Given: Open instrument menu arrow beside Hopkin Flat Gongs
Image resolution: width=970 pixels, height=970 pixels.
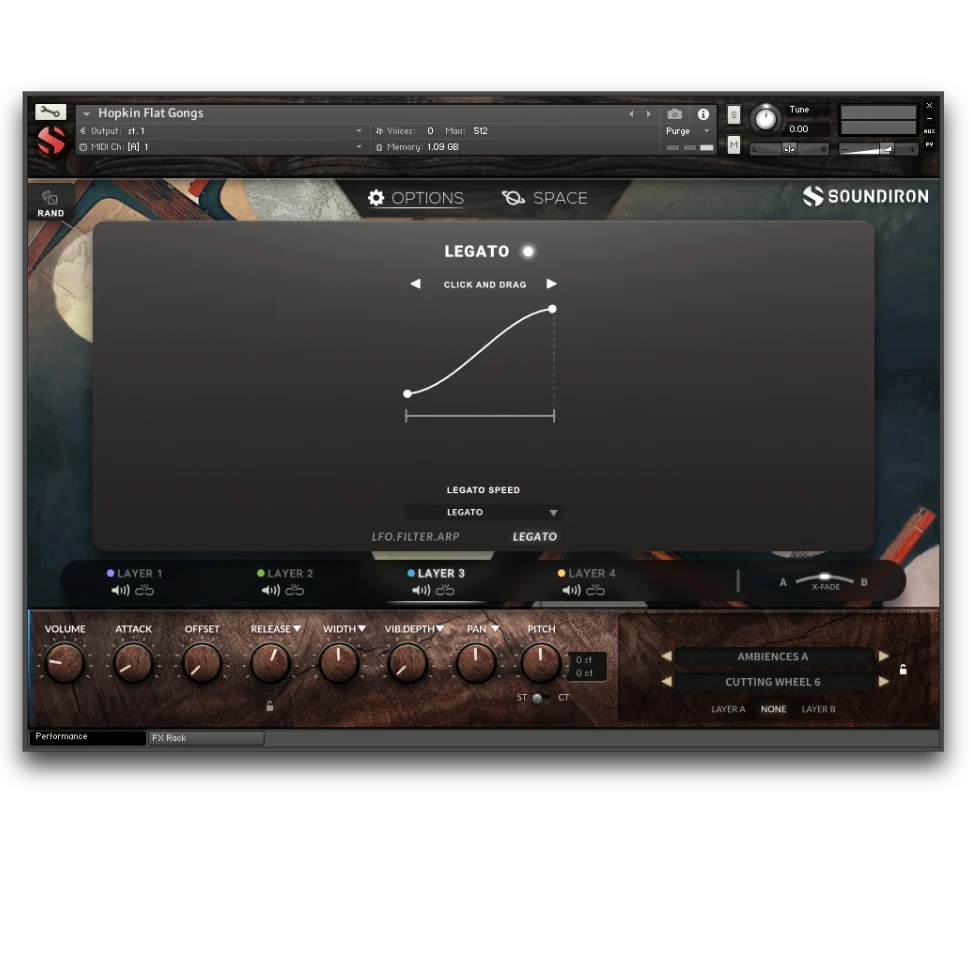Looking at the screenshot, I should 87,114.
